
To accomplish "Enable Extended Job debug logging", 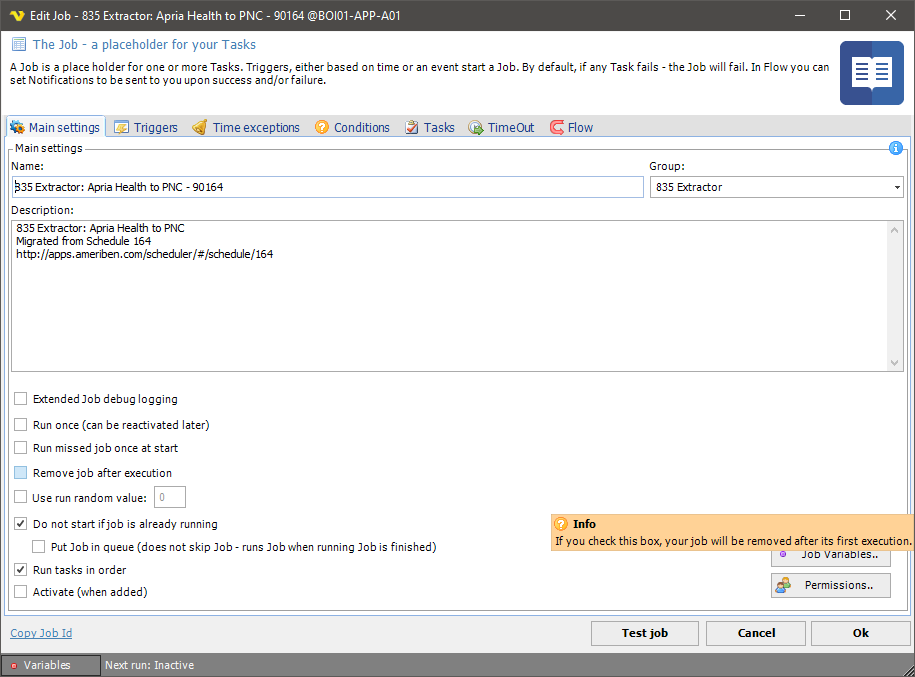I will click(21, 399).
